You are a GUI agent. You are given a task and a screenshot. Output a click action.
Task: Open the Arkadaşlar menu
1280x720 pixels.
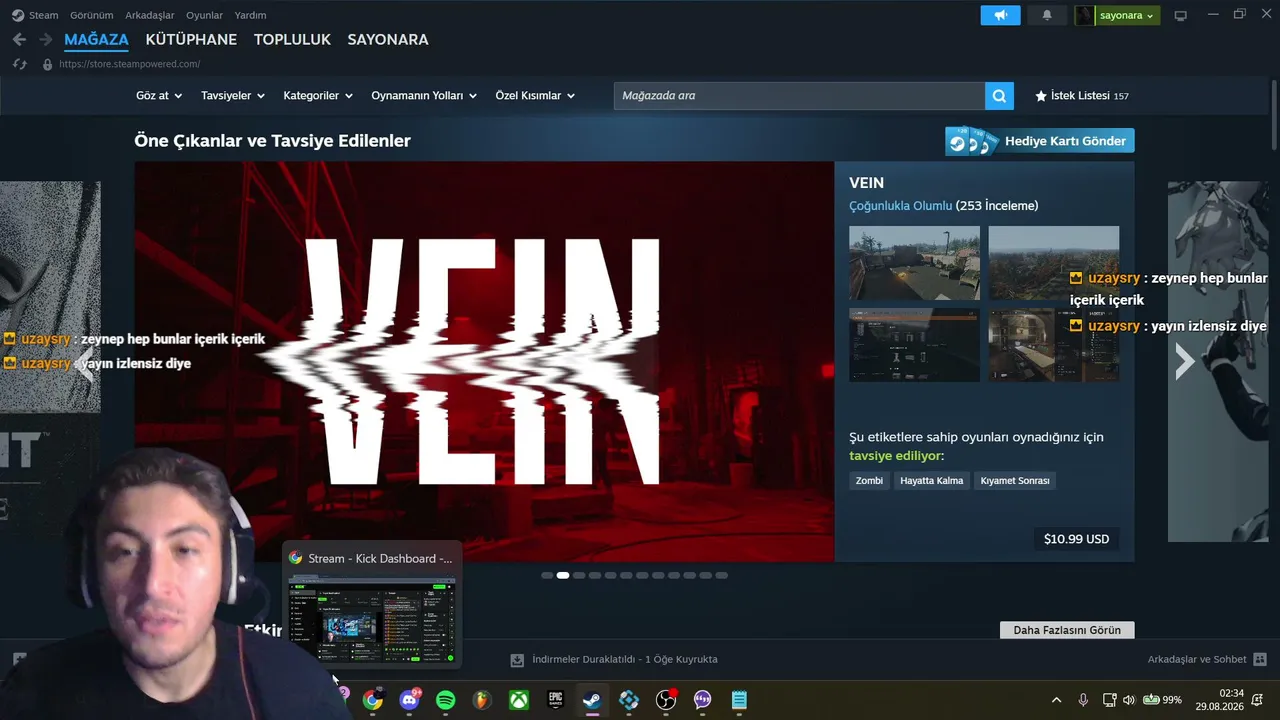pyautogui.click(x=150, y=15)
